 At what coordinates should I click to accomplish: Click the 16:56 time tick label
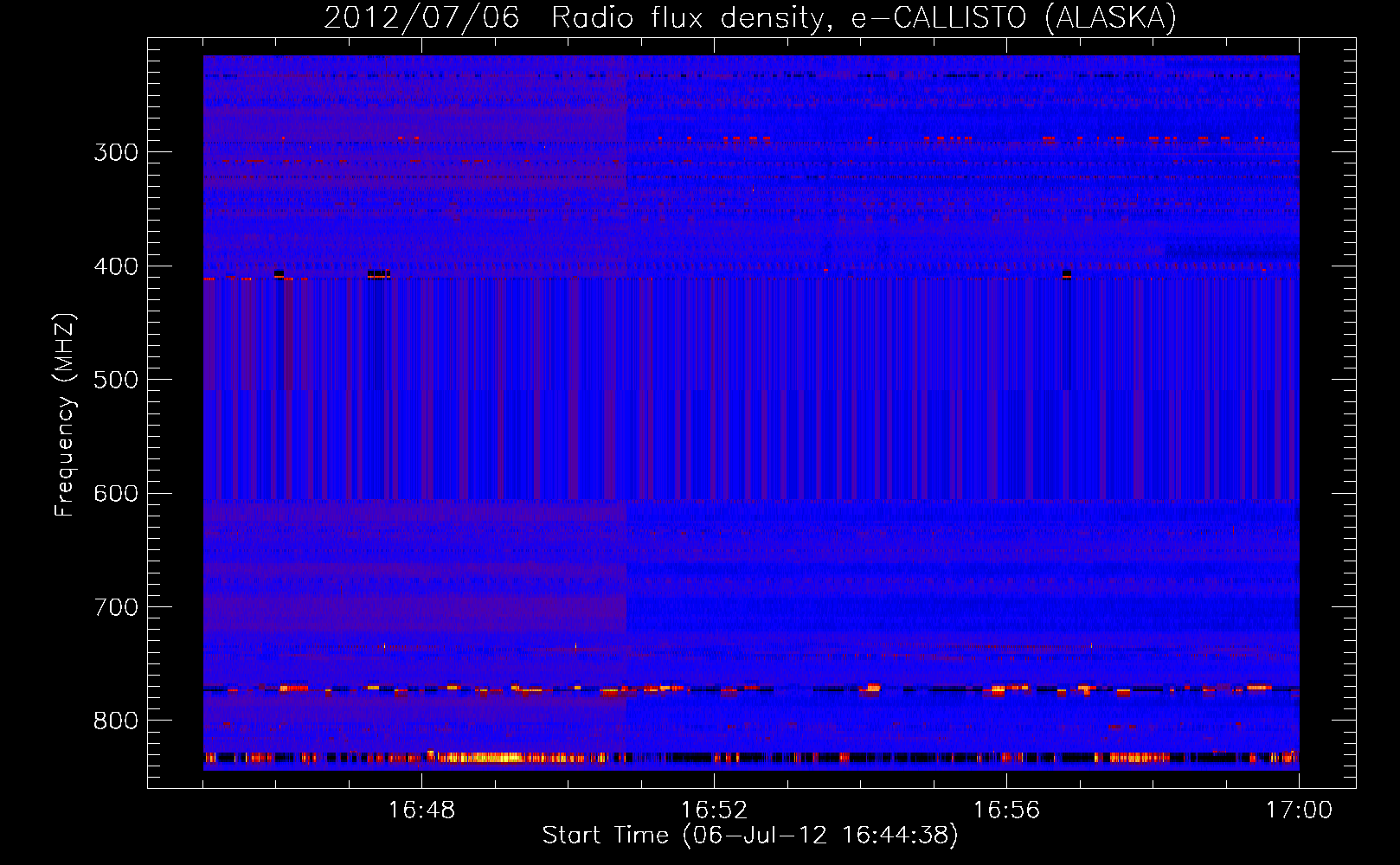coord(1006,811)
